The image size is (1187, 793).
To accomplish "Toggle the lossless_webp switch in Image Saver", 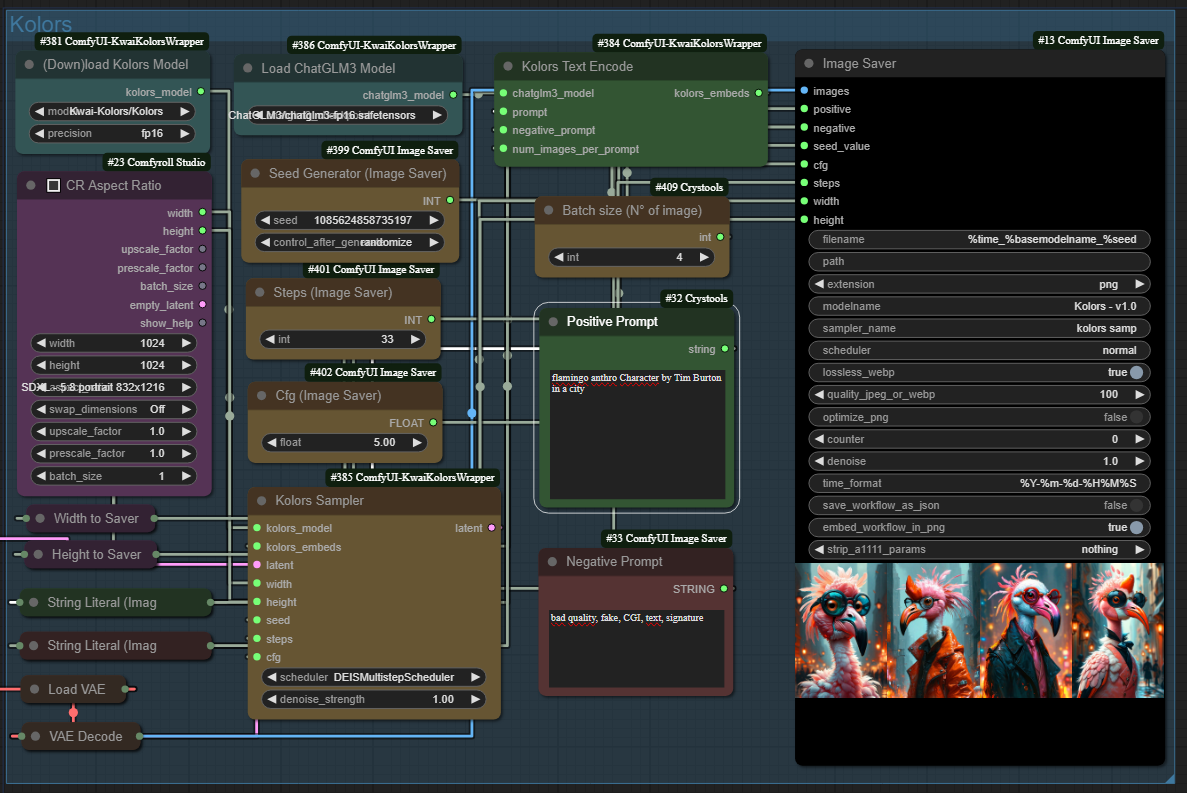I will pyautogui.click(x=1136, y=372).
